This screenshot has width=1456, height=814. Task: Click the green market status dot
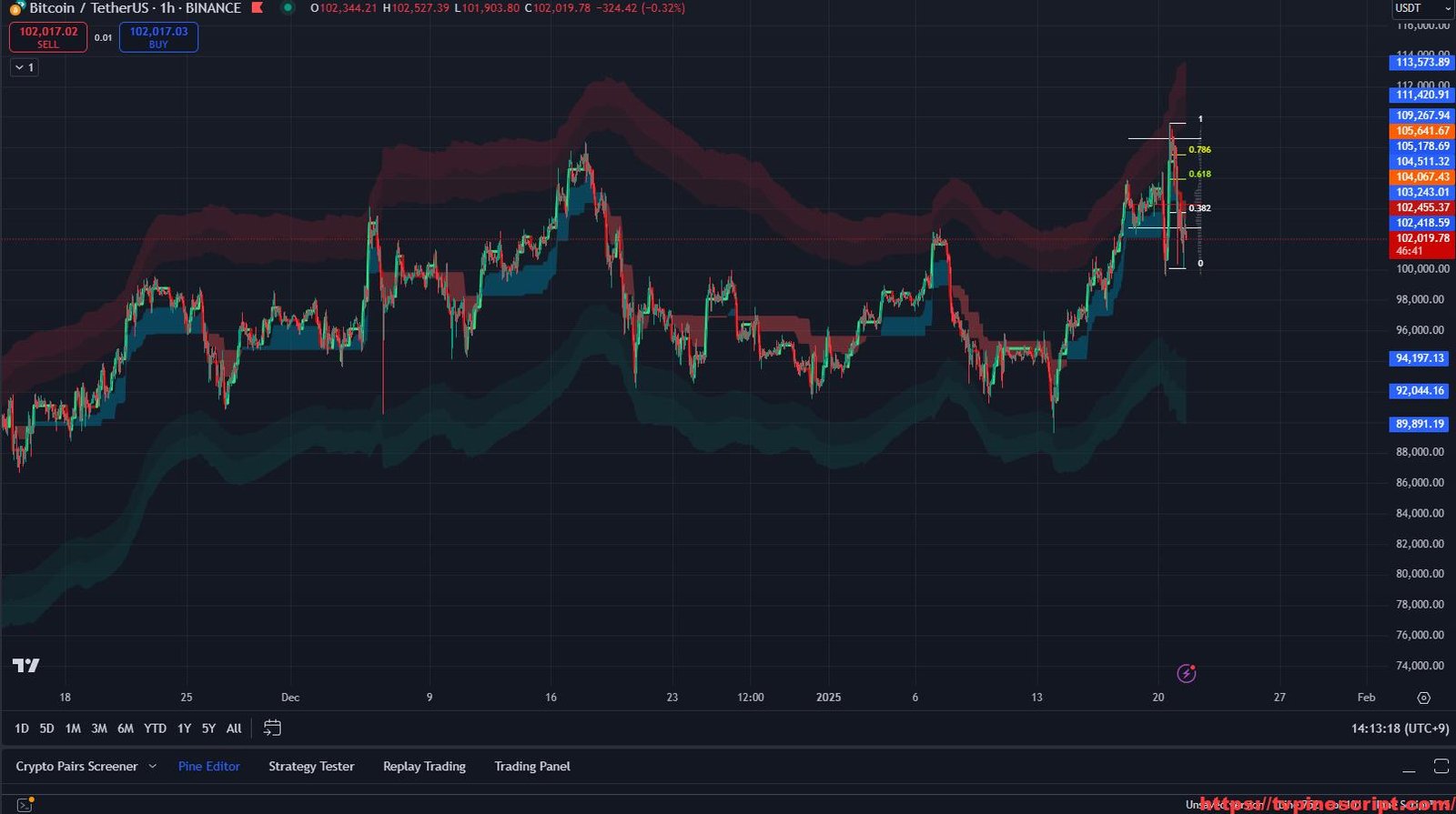(x=288, y=8)
